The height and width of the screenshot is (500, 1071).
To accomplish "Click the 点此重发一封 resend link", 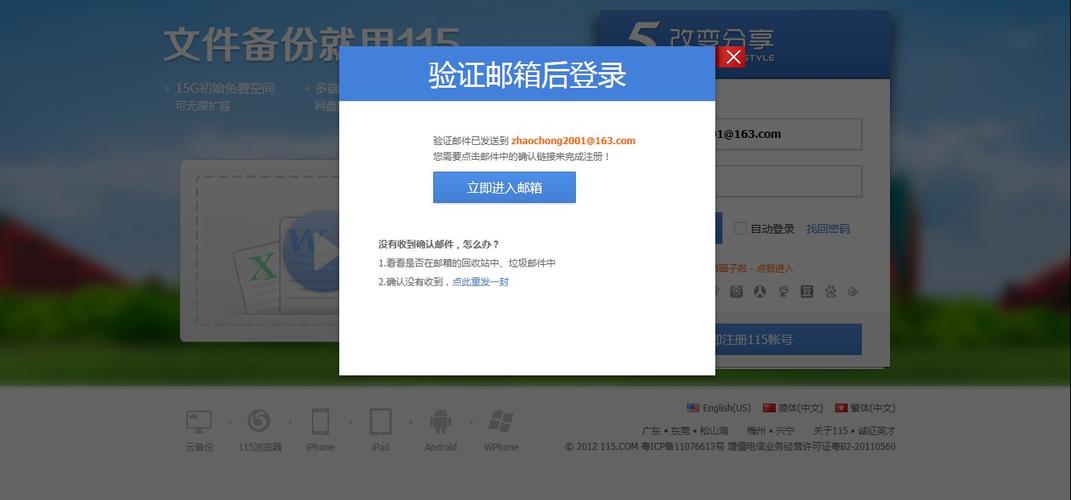I will [x=480, y=281].
